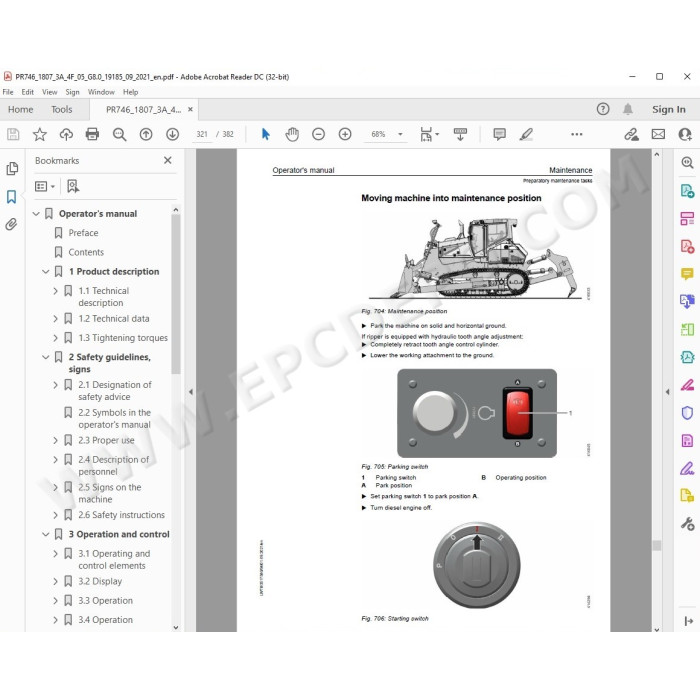Select the arrow Selection tool
The width and height of the screenshot is (700, 700).
coord(266,134)
